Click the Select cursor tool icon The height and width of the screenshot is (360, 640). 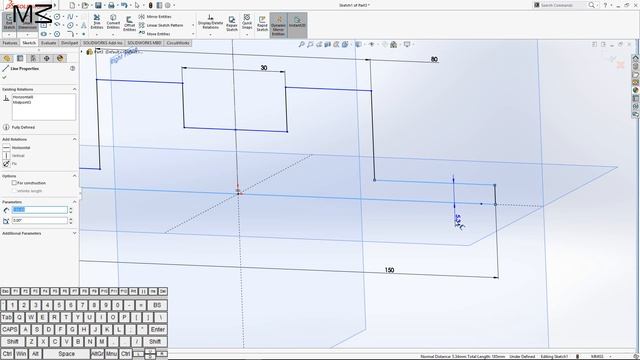tap(137, 5)
